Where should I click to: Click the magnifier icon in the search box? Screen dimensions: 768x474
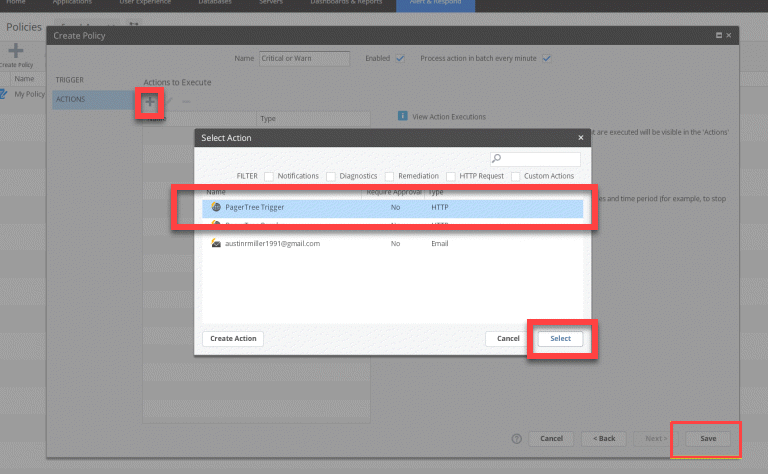[497, 159]
